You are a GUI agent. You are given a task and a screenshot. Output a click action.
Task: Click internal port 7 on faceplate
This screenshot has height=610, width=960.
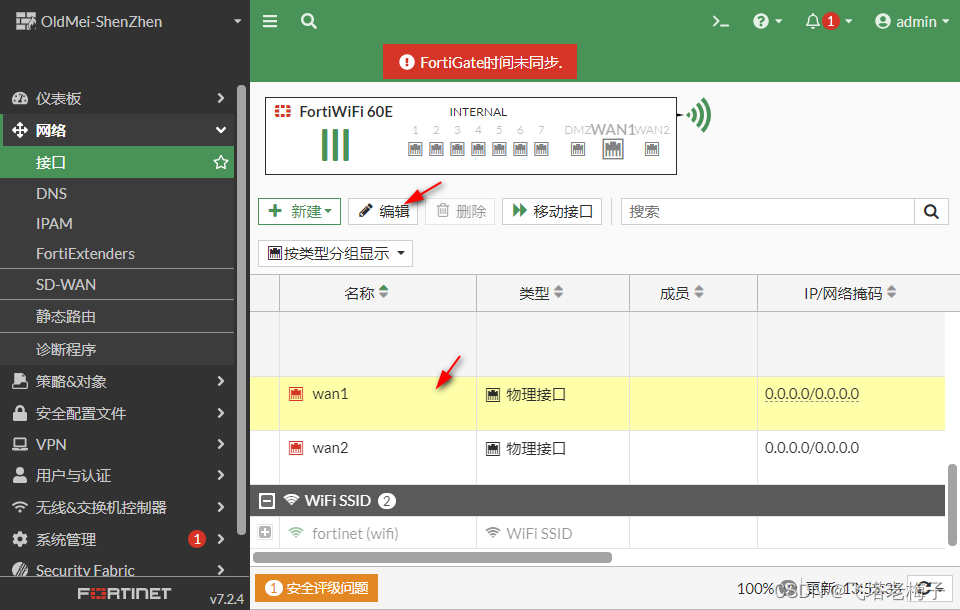[541, 149]
